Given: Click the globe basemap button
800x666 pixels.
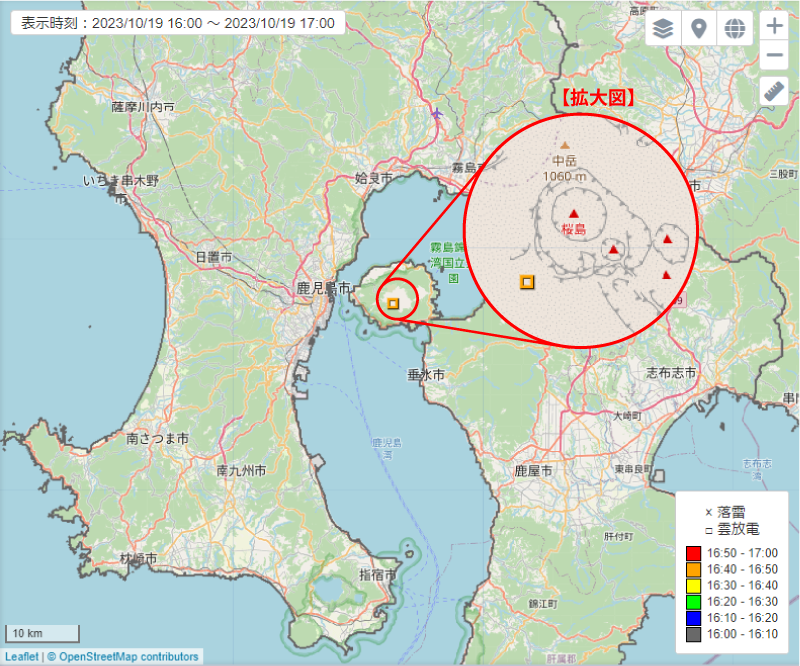Looking at the screenshot, I should click(x=735, y=28).
